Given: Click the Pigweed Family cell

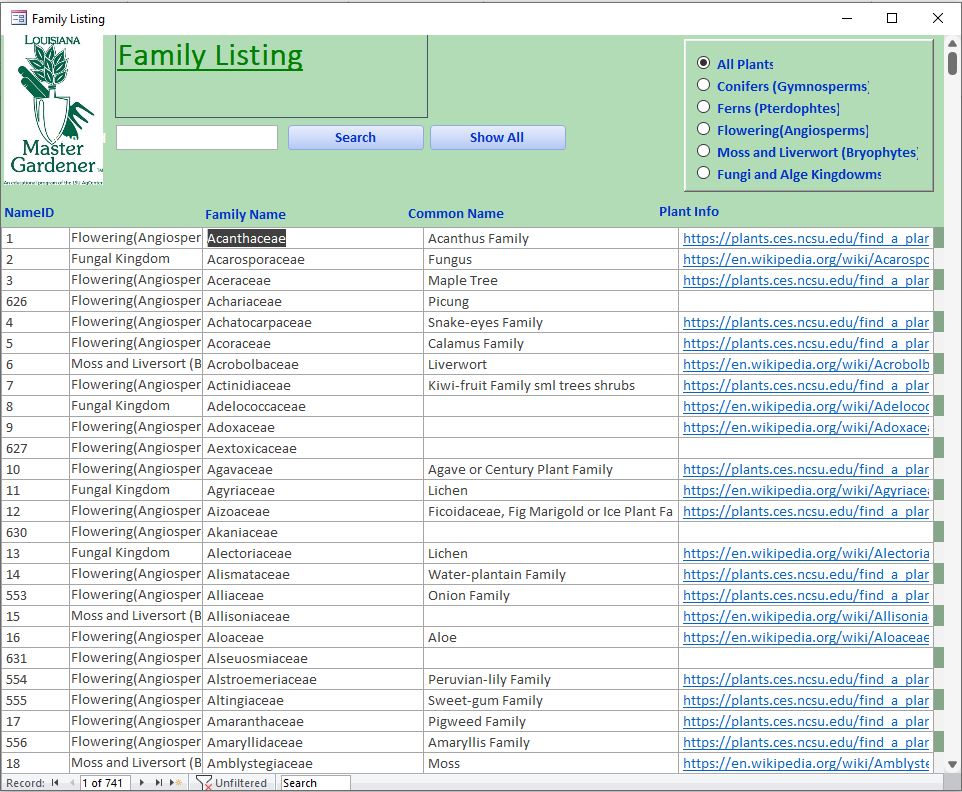Looking at the screenshot, I should tap(550, 721).
